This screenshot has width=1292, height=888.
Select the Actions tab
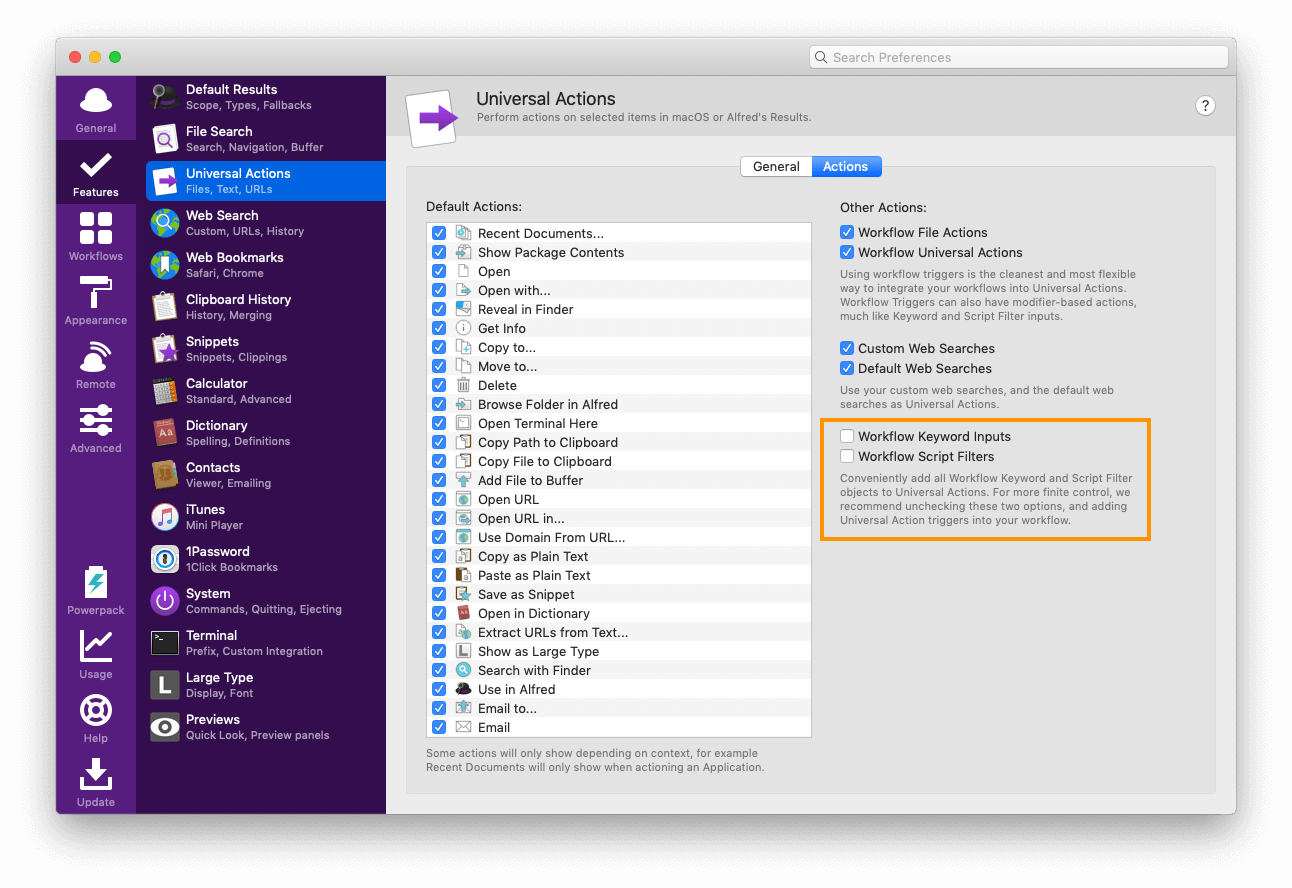(x=846, y=166)
